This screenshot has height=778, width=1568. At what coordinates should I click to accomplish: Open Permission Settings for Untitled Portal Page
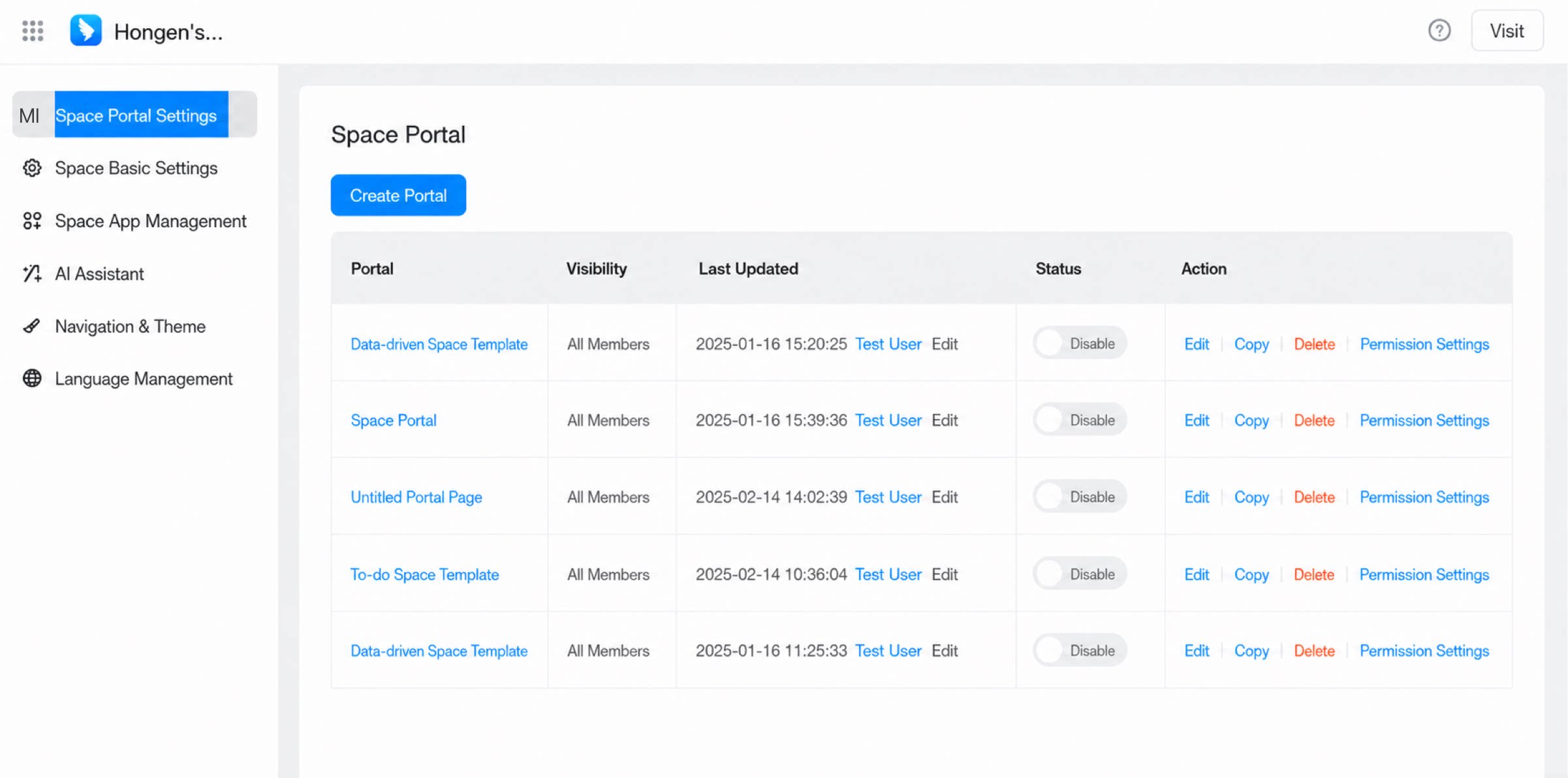1424,497
